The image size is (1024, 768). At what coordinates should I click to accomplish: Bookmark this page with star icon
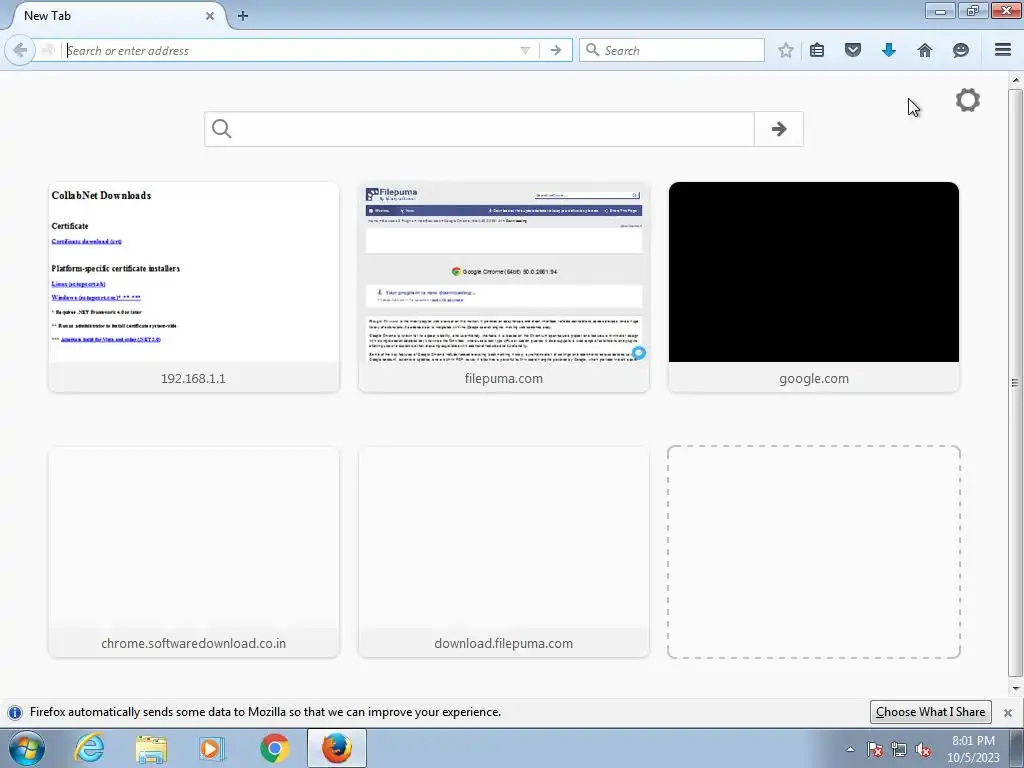[786, 50]
